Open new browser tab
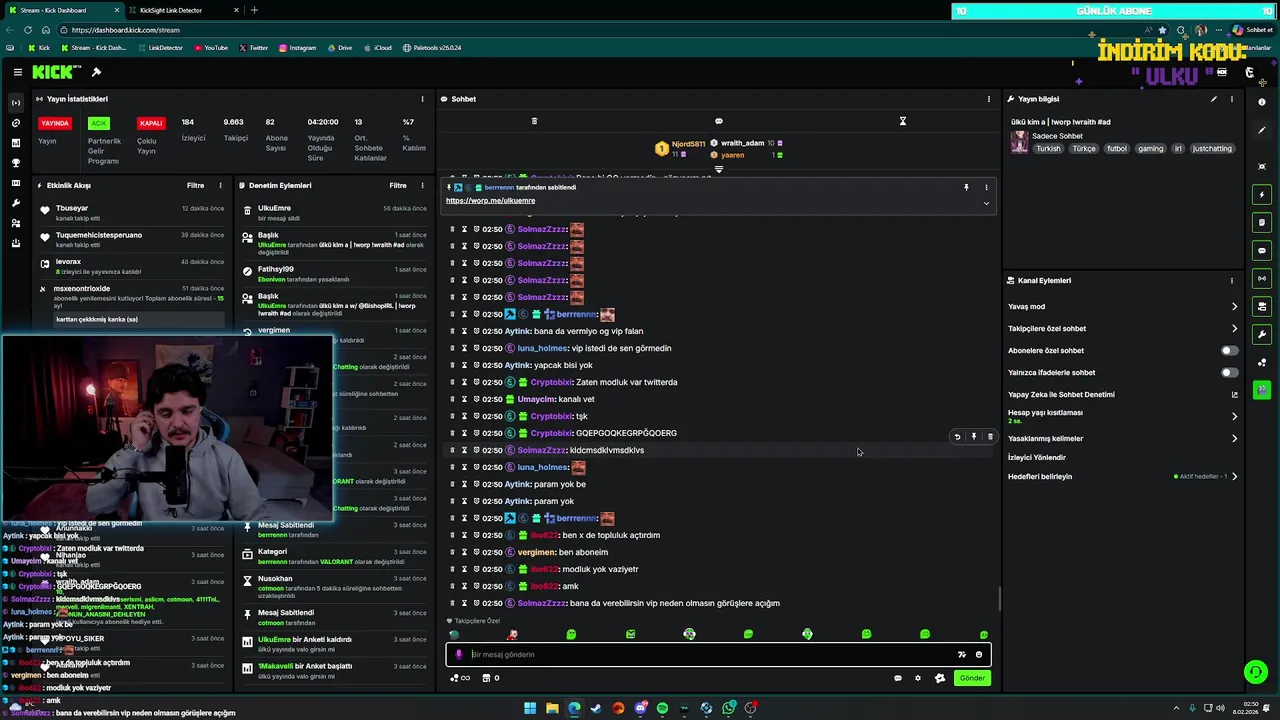 pos(254,10)
